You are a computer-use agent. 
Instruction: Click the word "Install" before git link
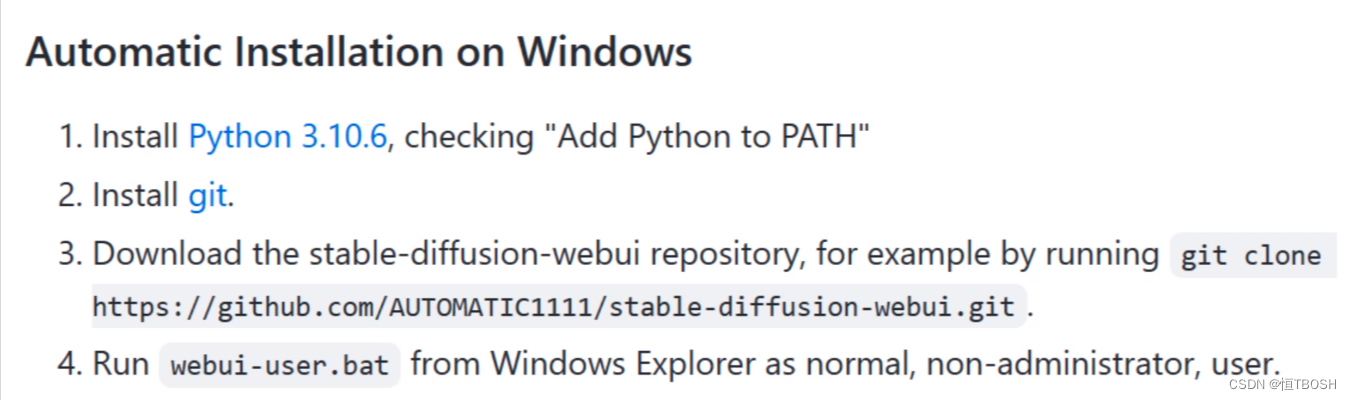click(135, 195)
